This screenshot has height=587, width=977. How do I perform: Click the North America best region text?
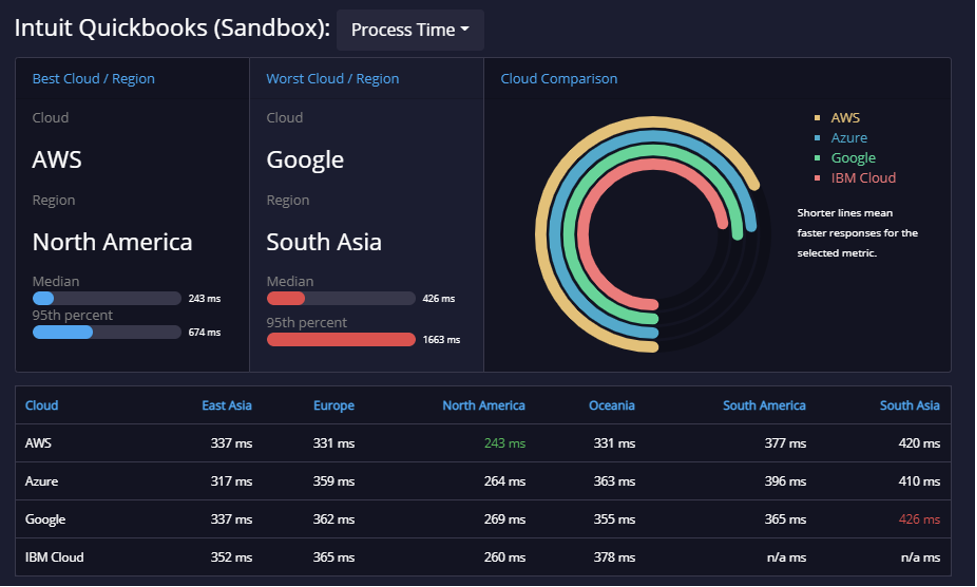tap(112, 242)
